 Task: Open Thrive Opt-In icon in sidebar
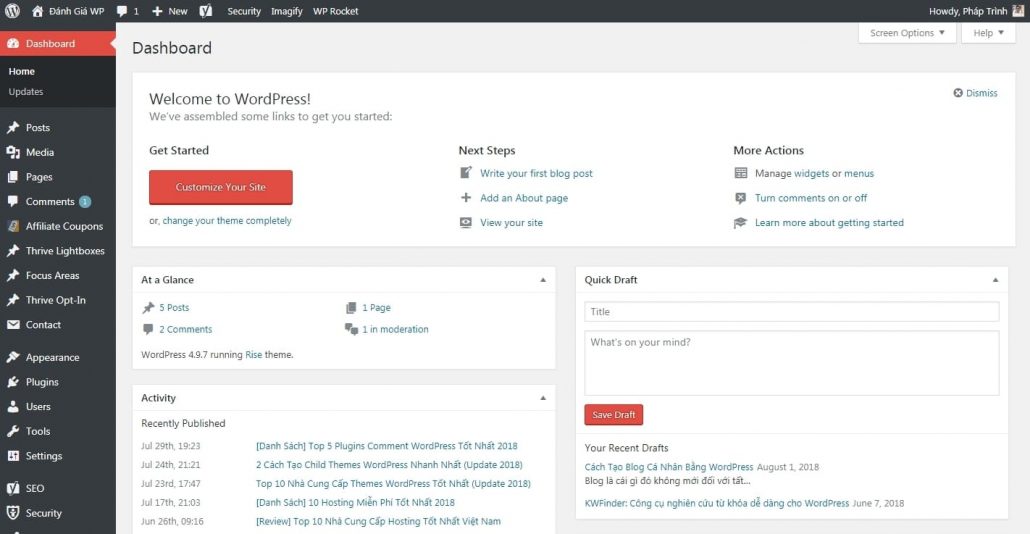[13, 300]
